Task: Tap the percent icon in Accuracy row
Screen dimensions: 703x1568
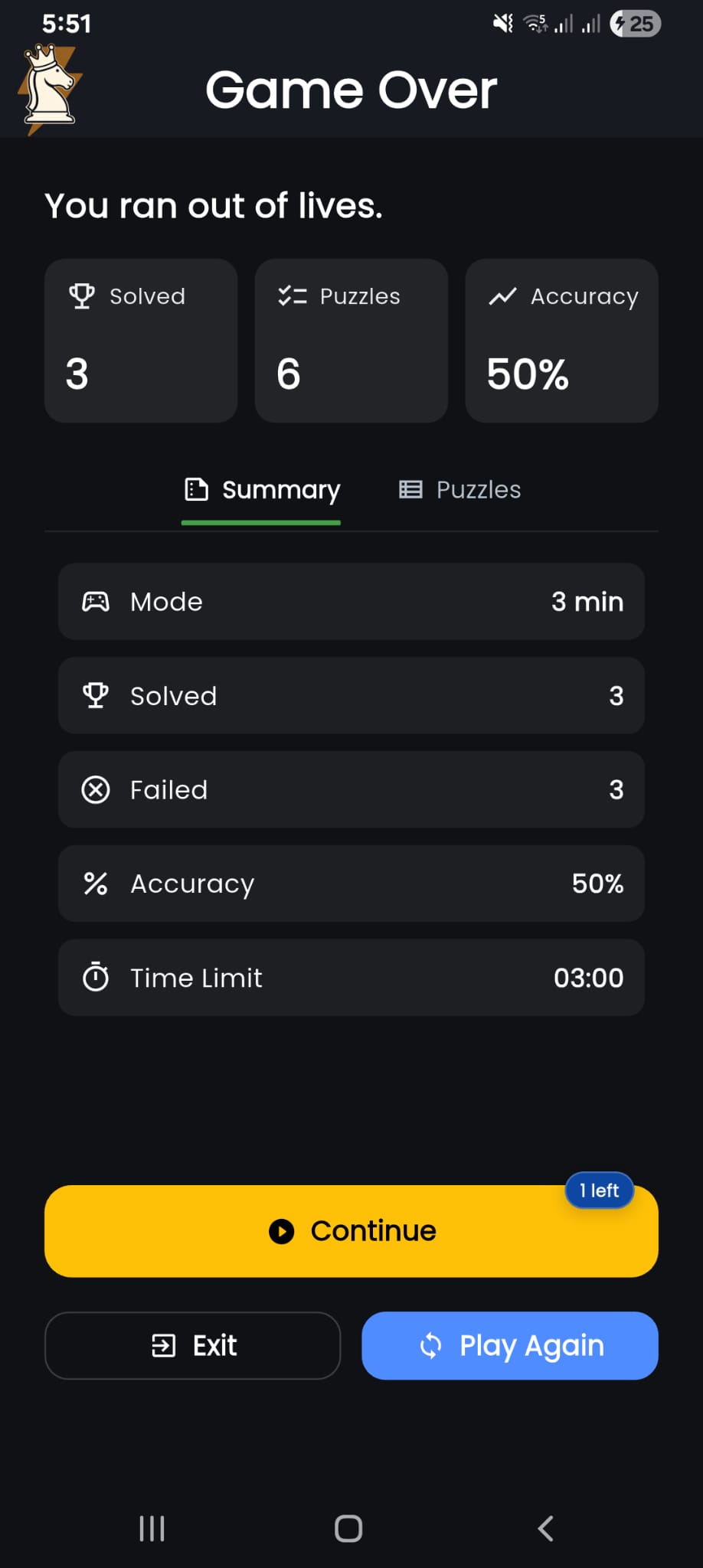Action: coord(96,884)
